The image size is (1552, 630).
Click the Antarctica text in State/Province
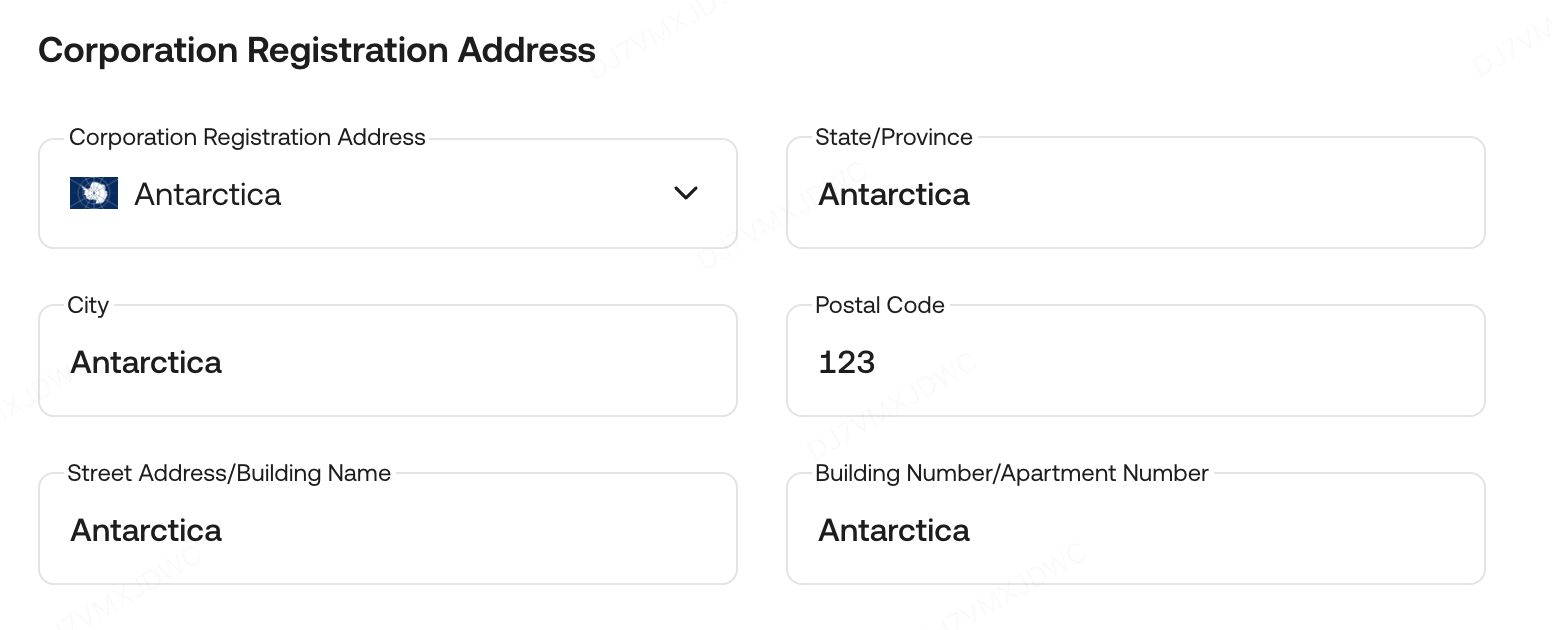pyautogui.click(x=894, y=194)
